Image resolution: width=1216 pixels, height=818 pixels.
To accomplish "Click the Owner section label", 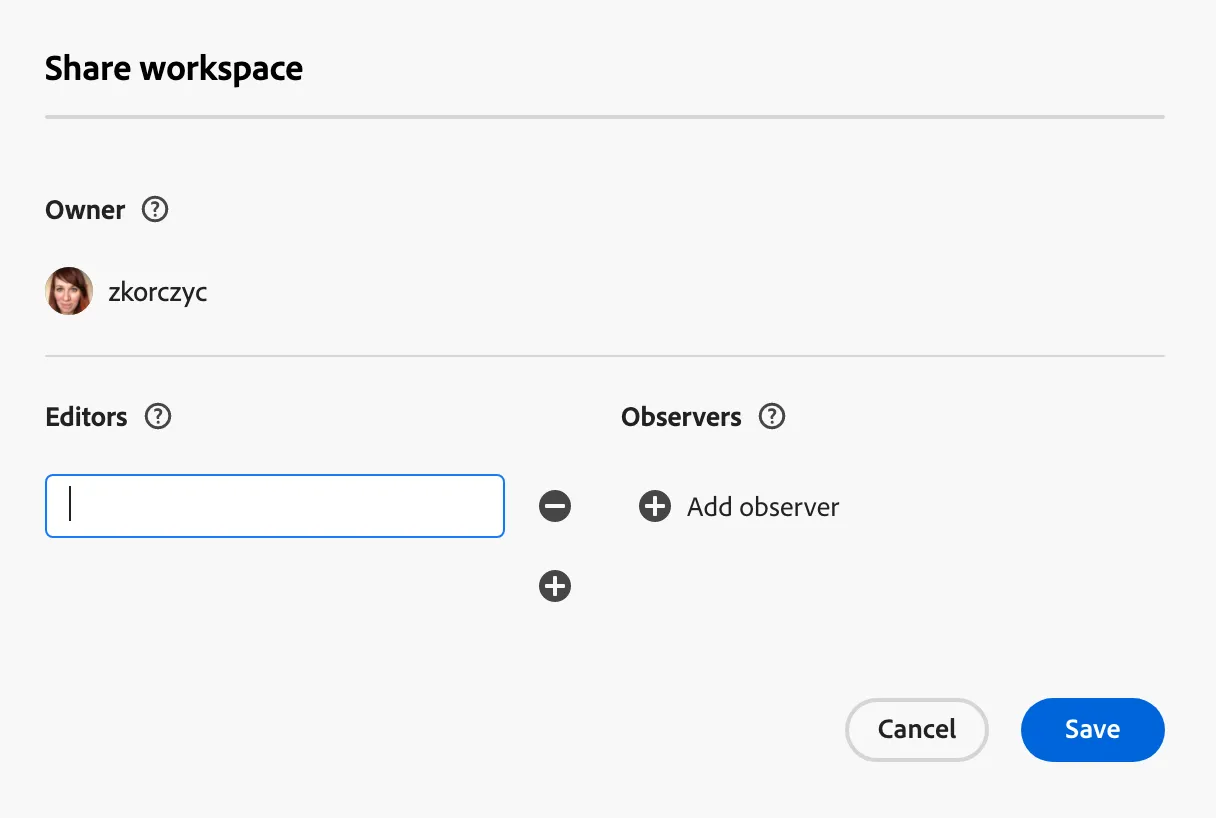I will (86, 210).
